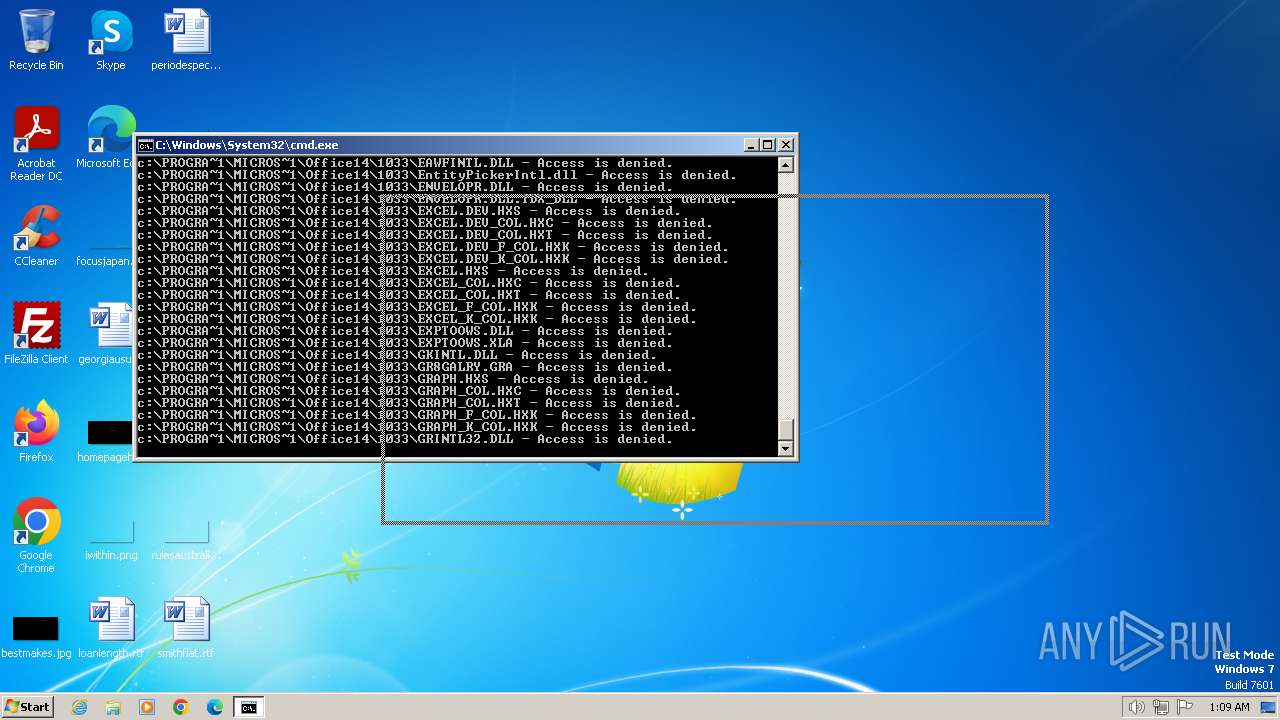Screen dimensions: 1280x720
Task: Open Chrome from the taskbar
Action: (x=181, y=707)
